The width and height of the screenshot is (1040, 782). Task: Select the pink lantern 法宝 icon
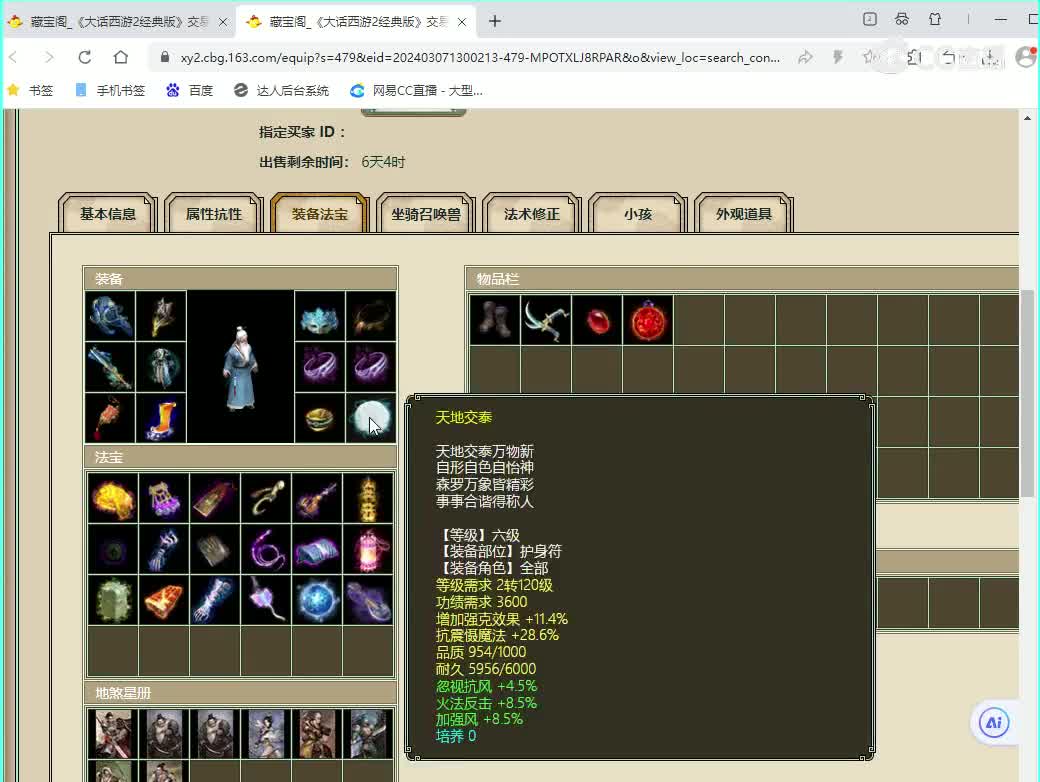point(368,549)
